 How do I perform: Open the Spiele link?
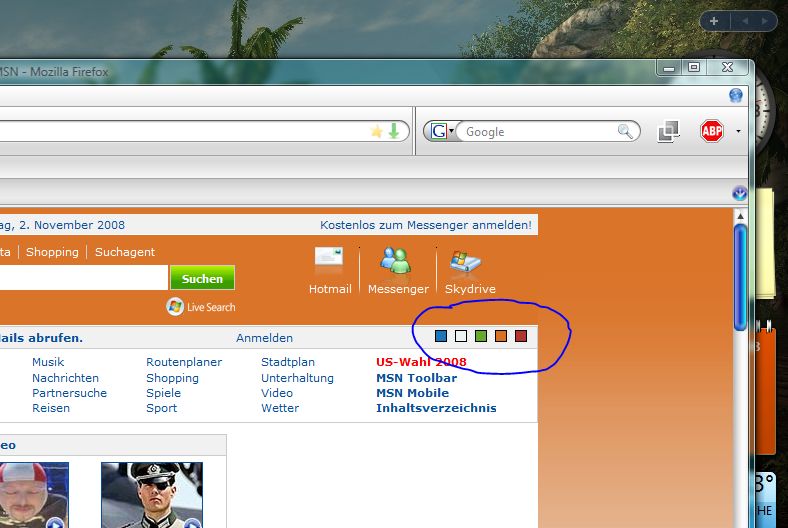click(x=163, y=393)
